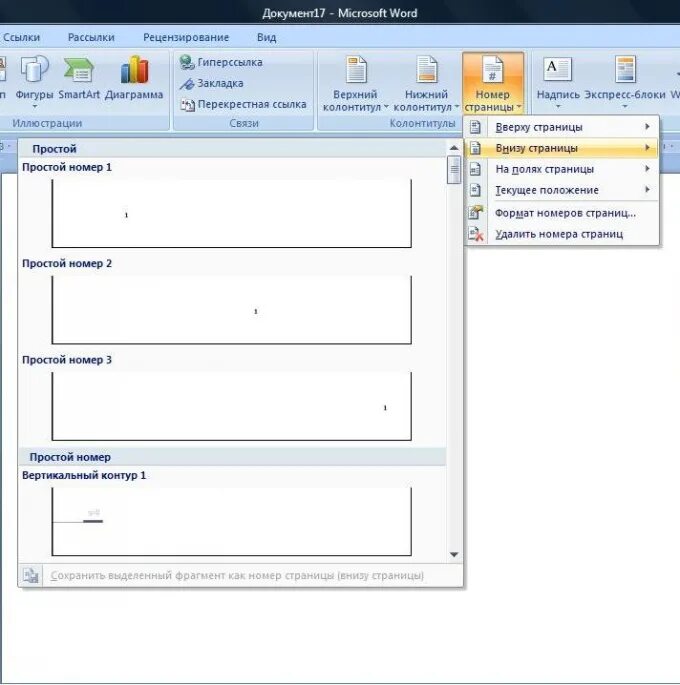Screen dimensions: 680x685
Task: Click Сохранить выделенный фрагмент как номер страницы
Action: pyautogui.click(x=240, y=575)
